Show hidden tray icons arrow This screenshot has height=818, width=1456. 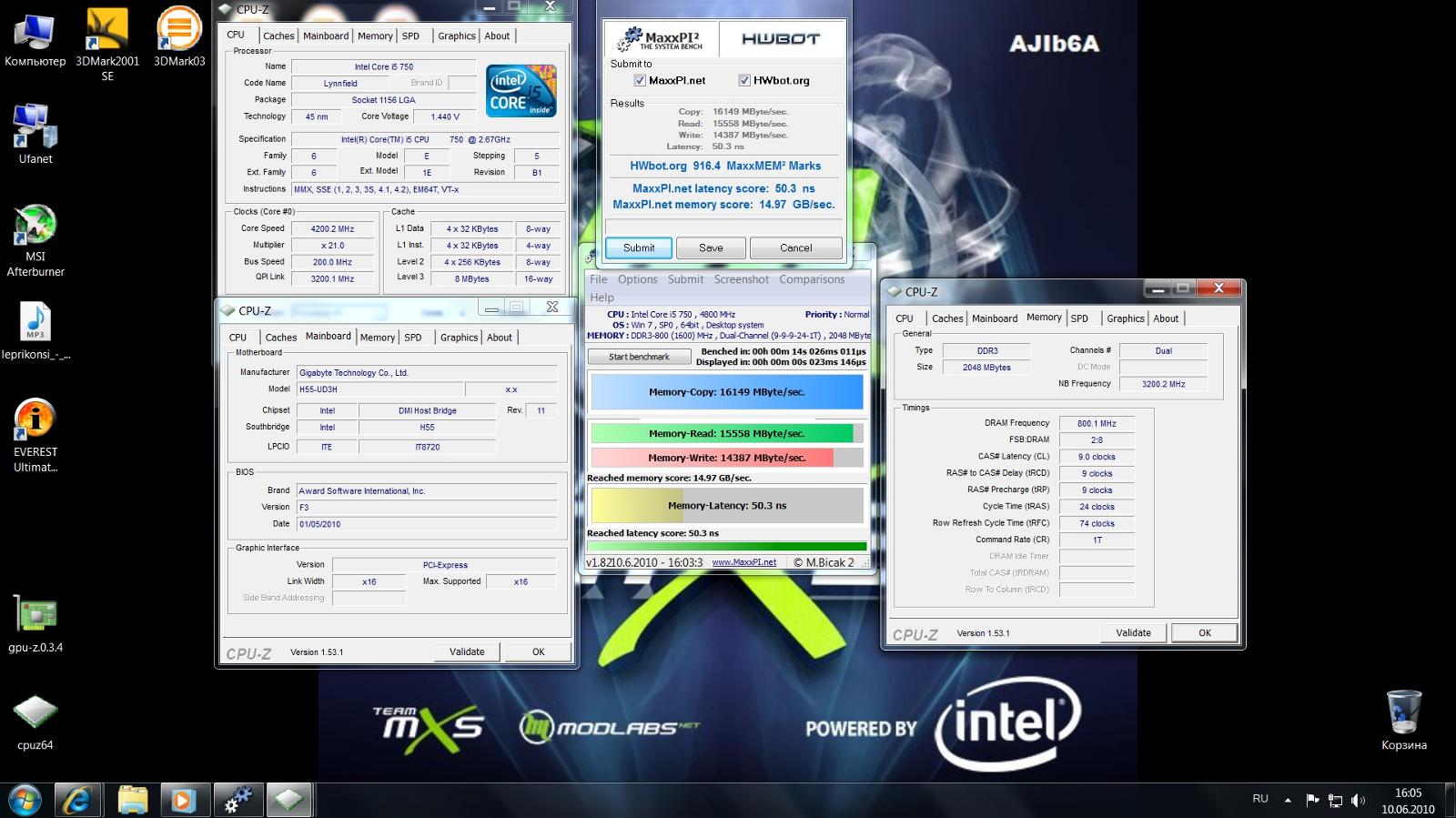point(1288,800)
